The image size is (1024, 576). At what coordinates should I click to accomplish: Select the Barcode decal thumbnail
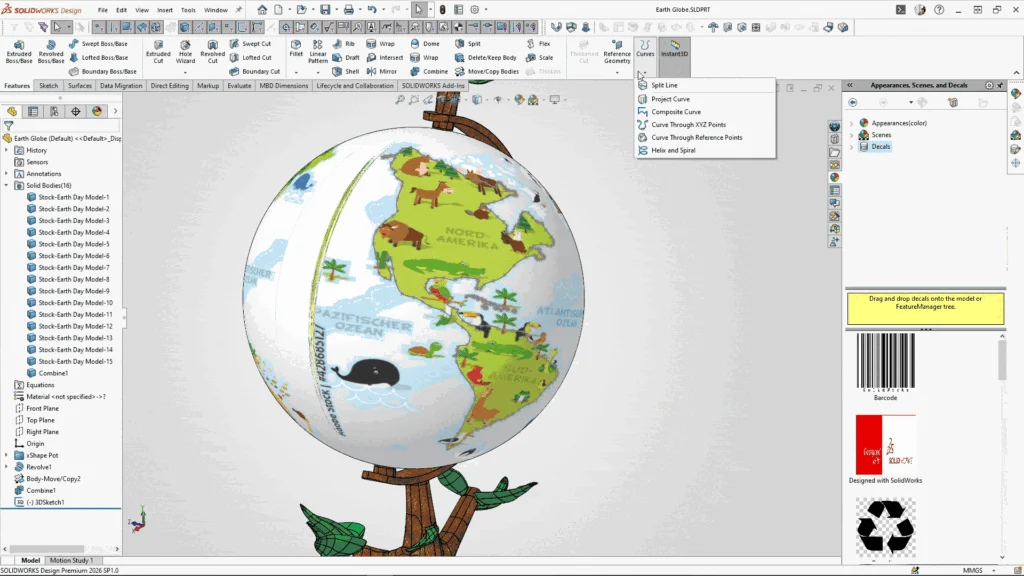[886, 362]
